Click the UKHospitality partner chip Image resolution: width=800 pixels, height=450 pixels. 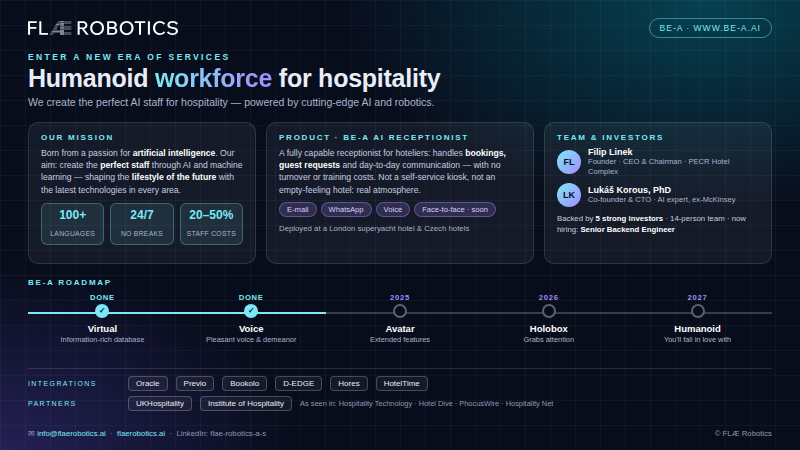pos(160,403)
